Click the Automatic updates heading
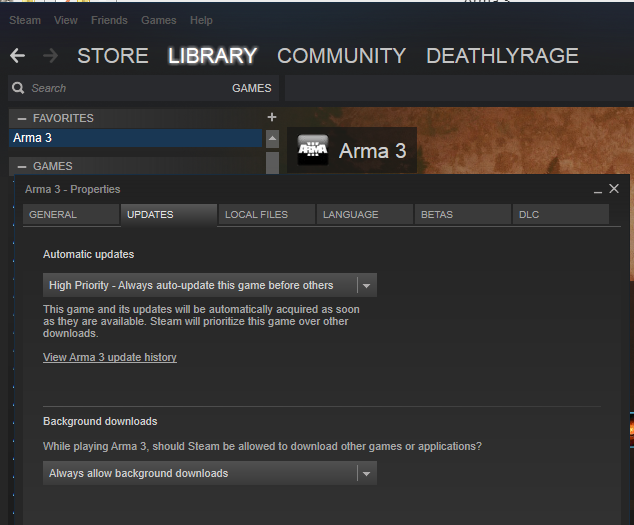The image size is (634, 525). point(89,254)
